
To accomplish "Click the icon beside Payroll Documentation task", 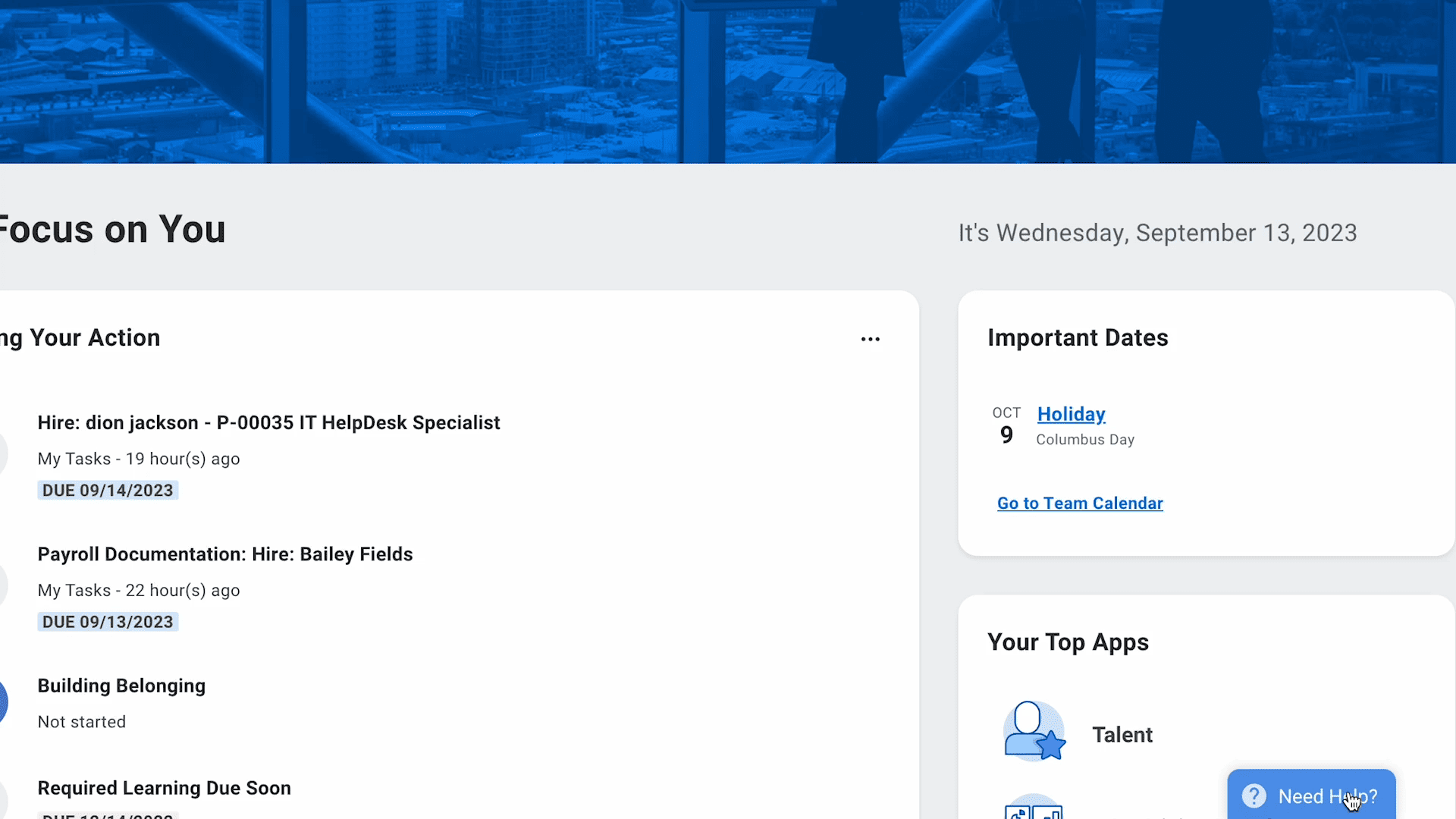I will pos(3,585).
